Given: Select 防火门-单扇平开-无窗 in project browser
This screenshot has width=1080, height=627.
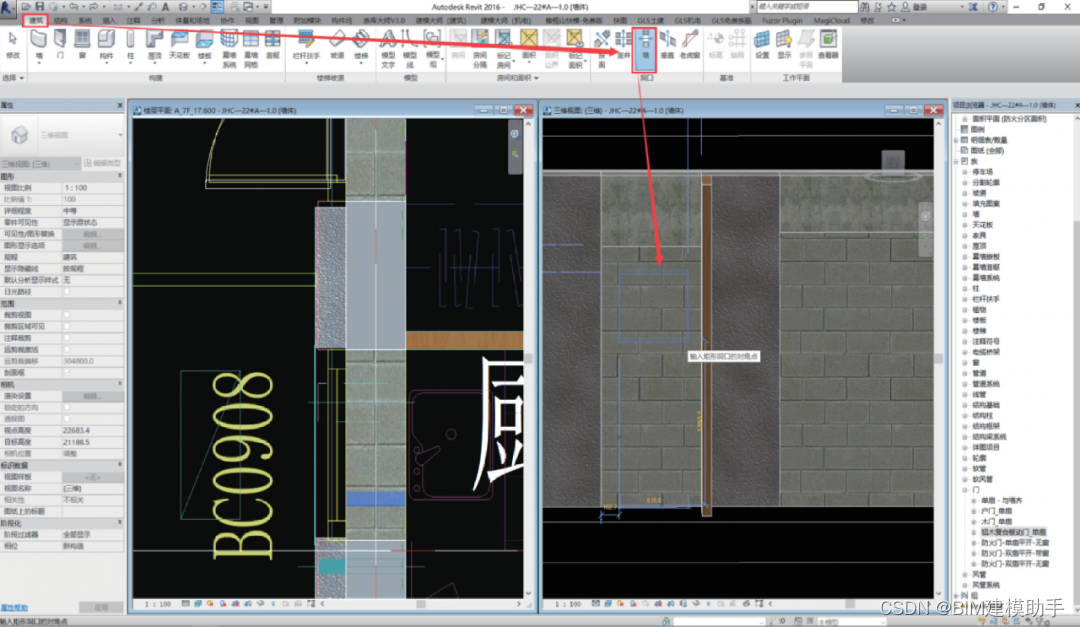Looking at the screenshot, I should point(1015,543).
